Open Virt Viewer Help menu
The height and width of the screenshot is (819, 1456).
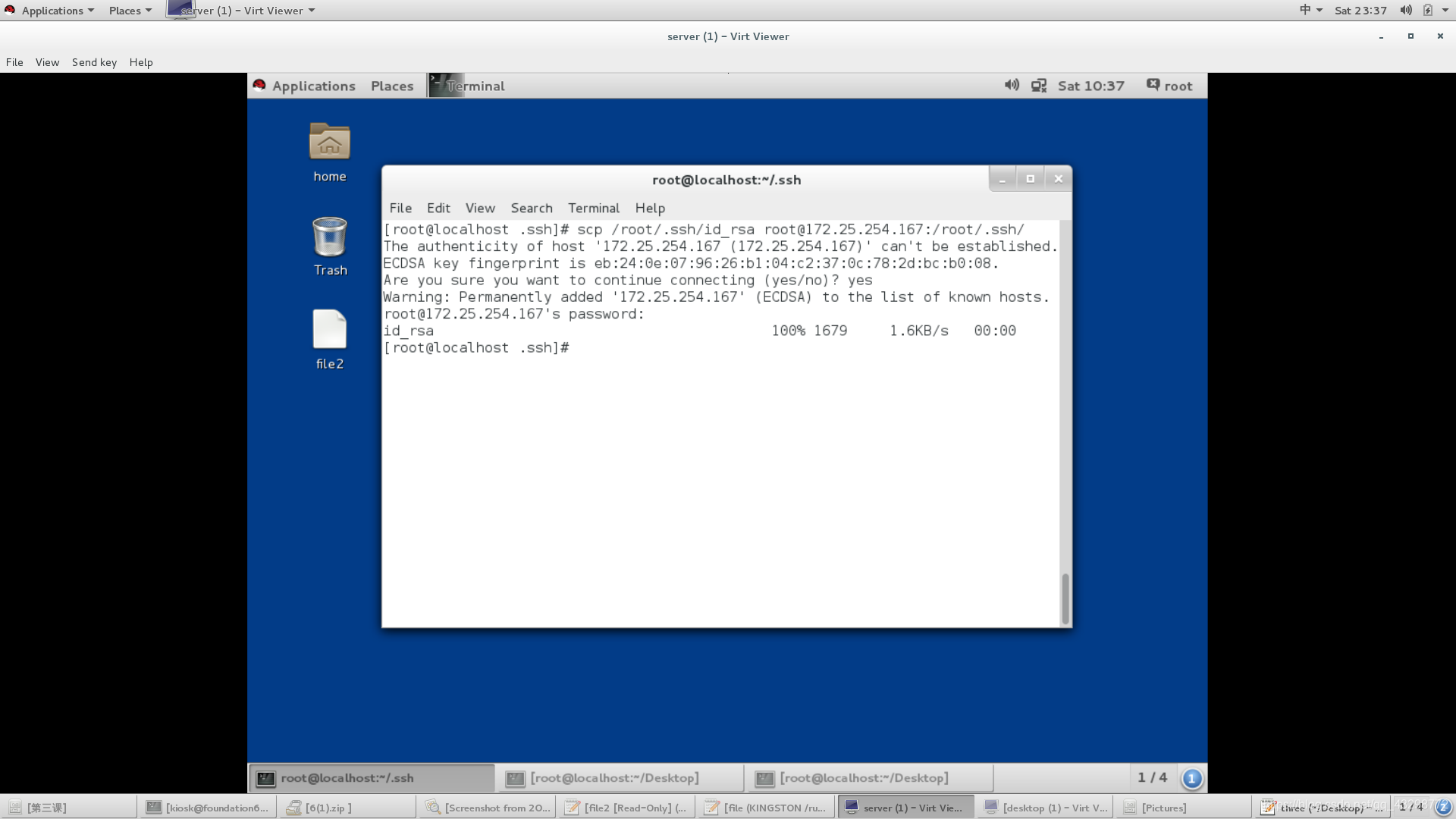coord(141,62)
